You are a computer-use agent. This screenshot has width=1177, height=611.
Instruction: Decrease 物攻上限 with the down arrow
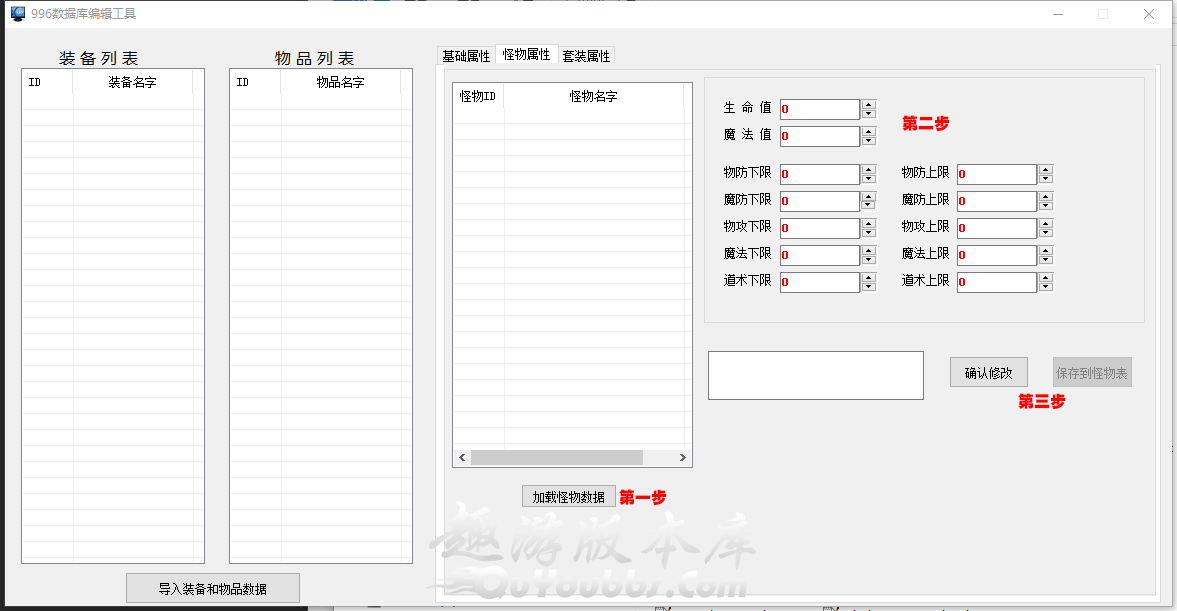1046,233
